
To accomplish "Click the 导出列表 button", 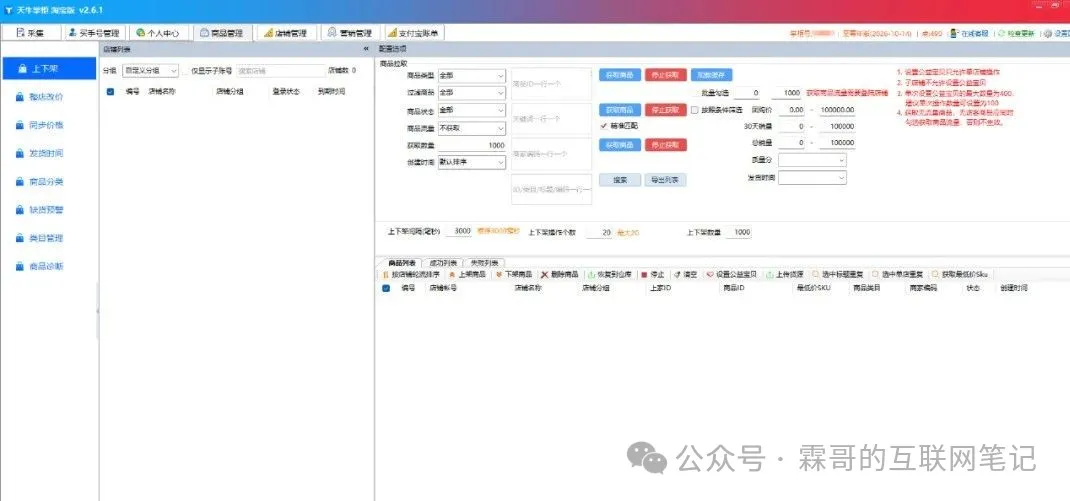I will click(664, 180).
